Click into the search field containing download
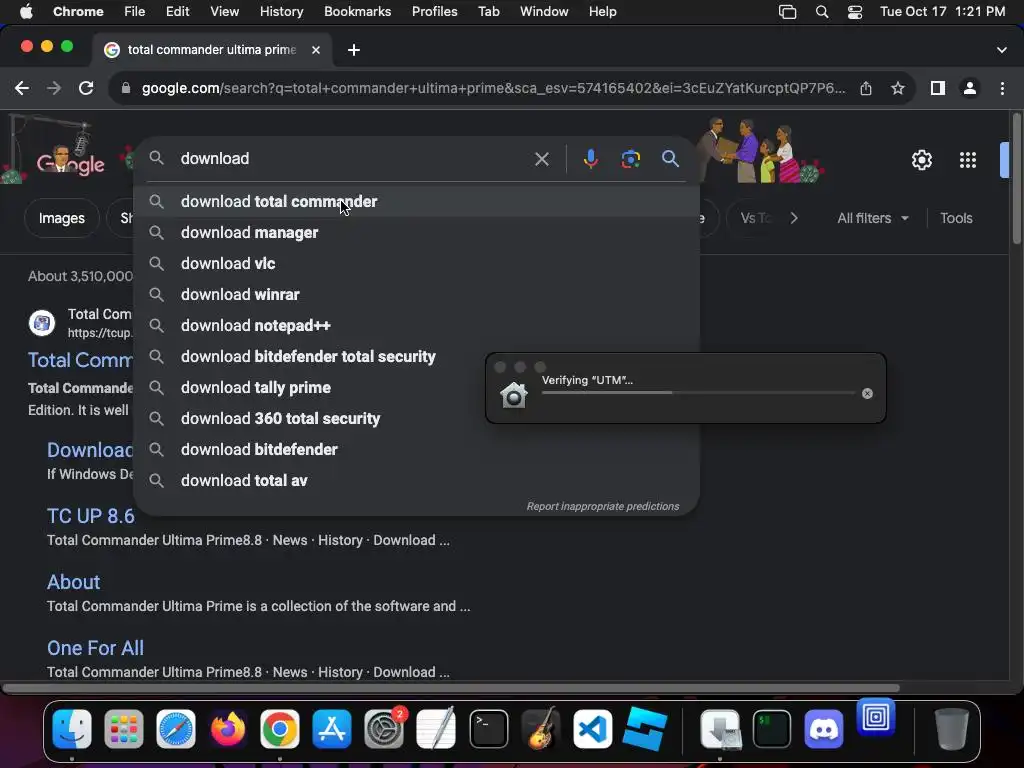 353,159
